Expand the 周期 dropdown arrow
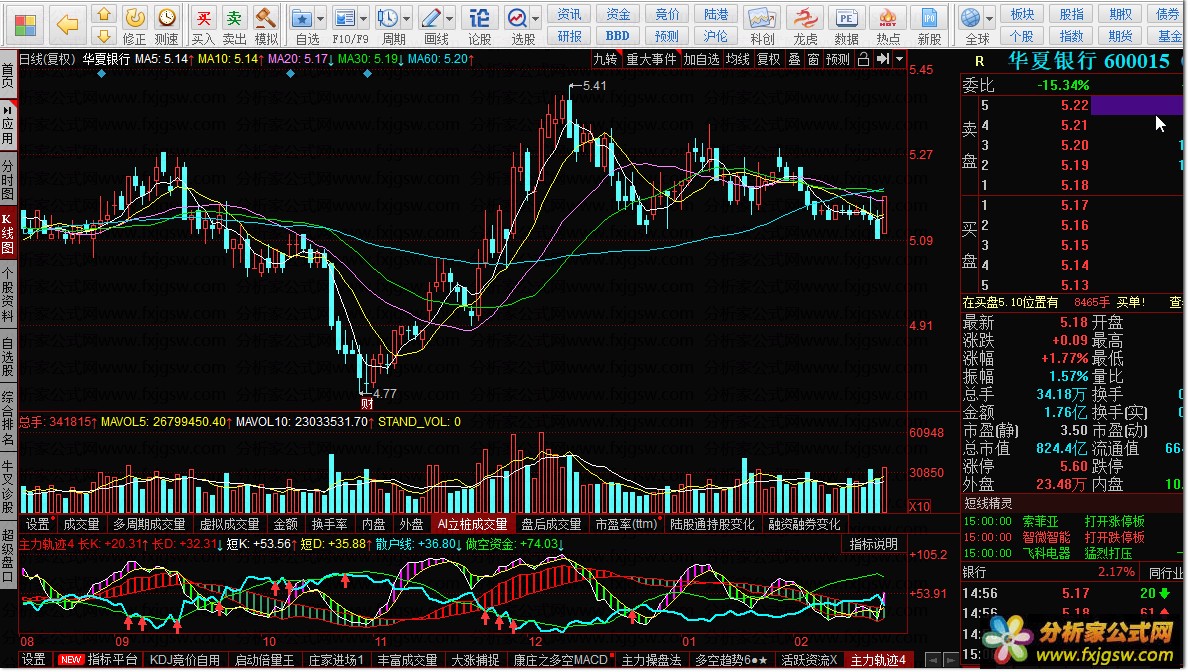 408,17
